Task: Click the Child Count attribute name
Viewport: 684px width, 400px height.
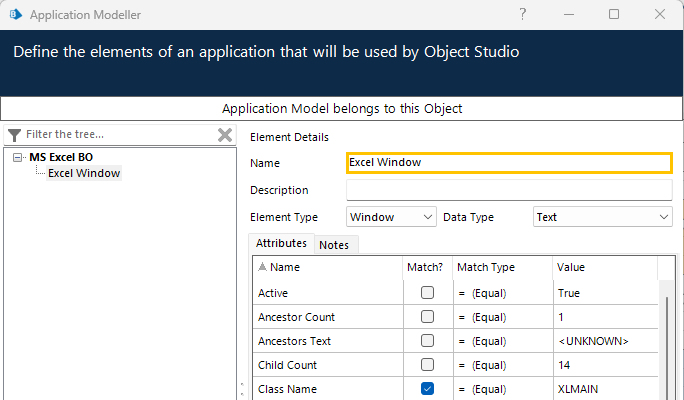Action: pyautogui.click(x=328, y=365)
